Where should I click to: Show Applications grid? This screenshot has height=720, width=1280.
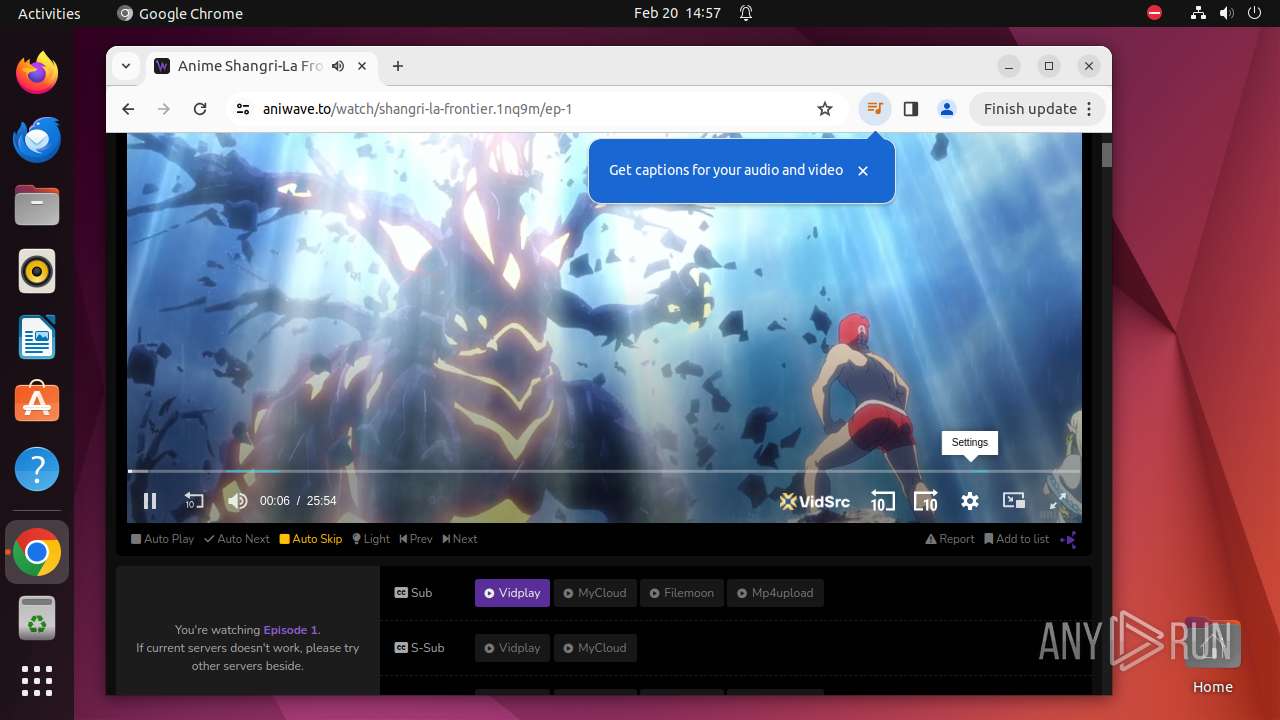pyautogui.click(x=37, y=681)
